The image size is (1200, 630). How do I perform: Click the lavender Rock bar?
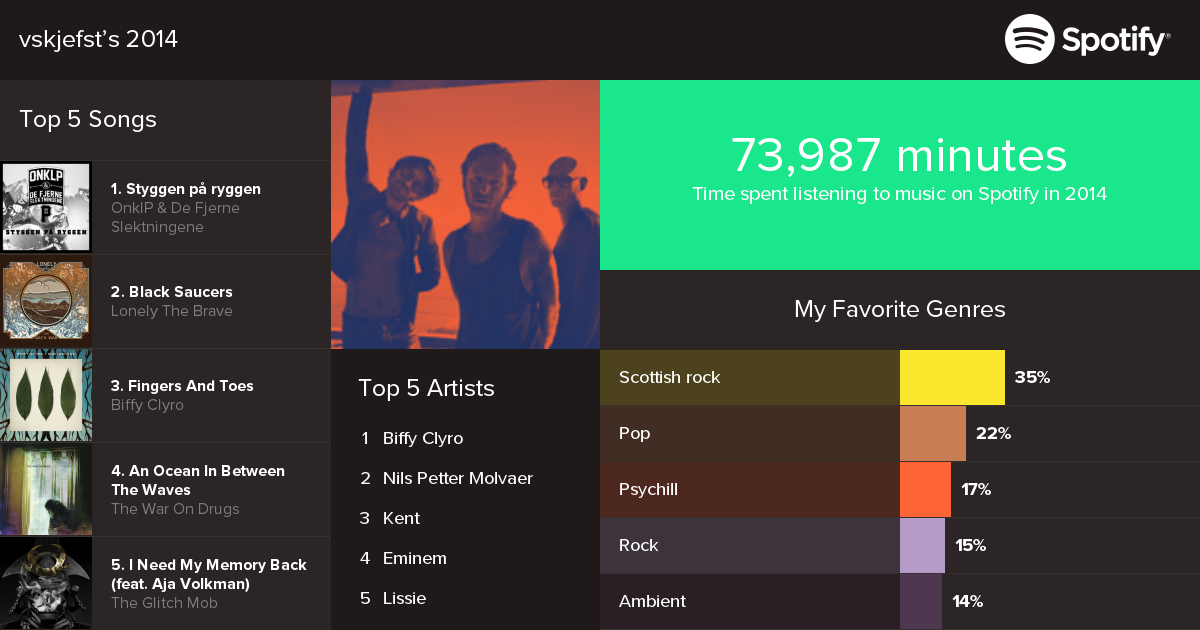(x=922, y=545)
